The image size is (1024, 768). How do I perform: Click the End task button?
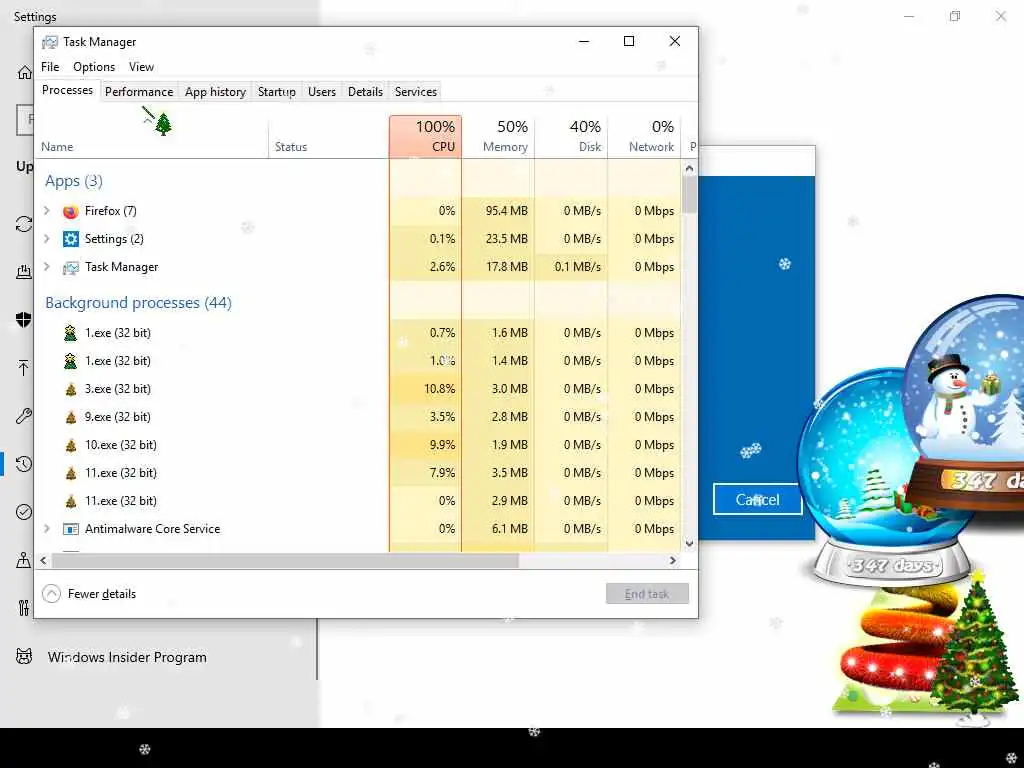click(x=647, y=594)
